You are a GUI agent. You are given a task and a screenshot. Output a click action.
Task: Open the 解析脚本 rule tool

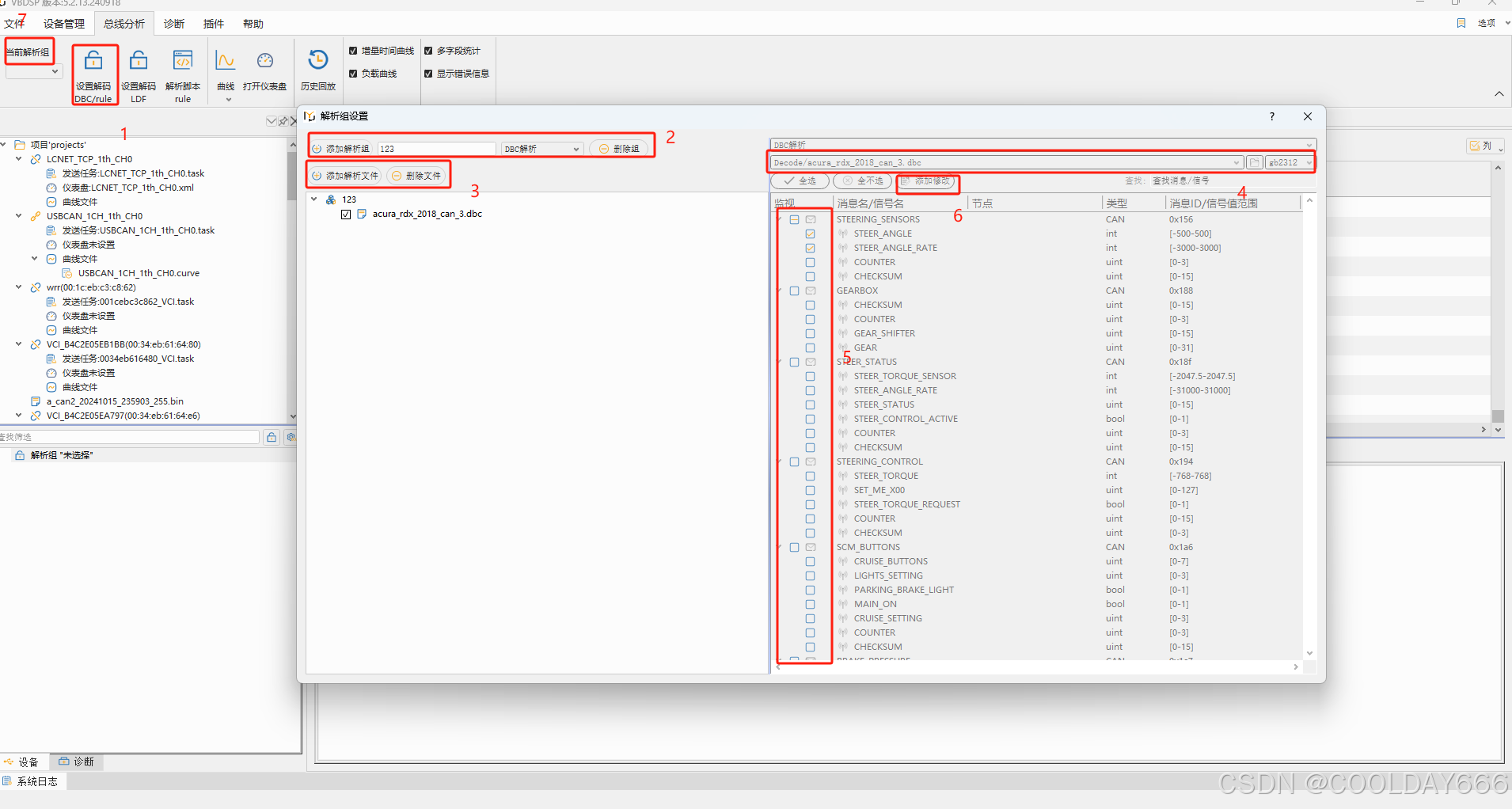coord(183,75)
